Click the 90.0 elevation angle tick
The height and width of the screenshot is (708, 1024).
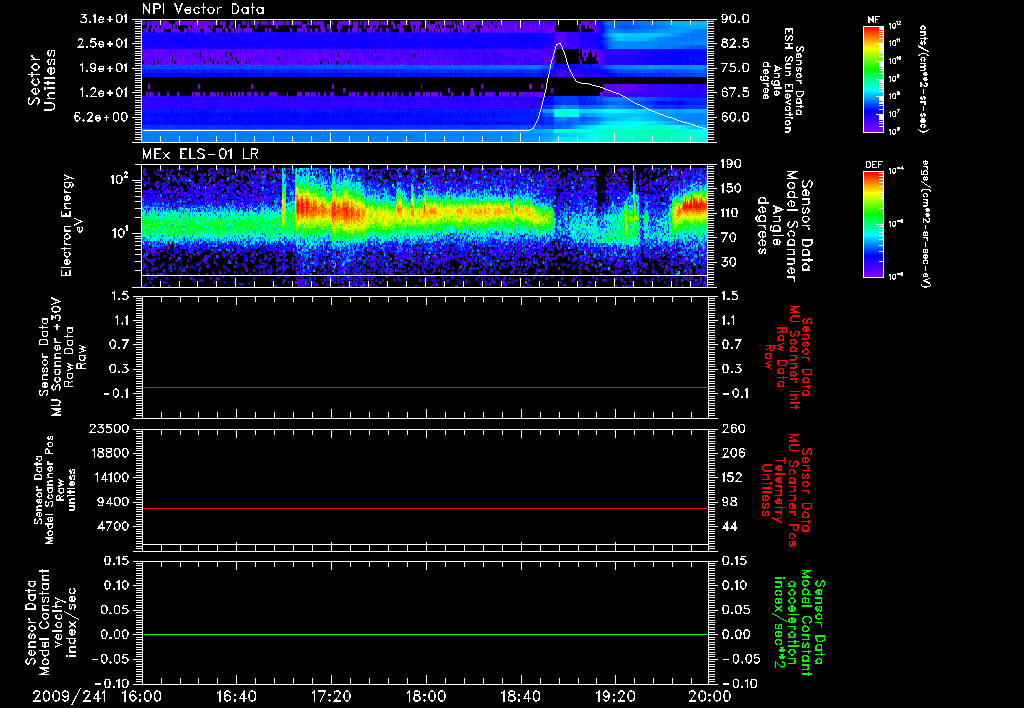735,19
